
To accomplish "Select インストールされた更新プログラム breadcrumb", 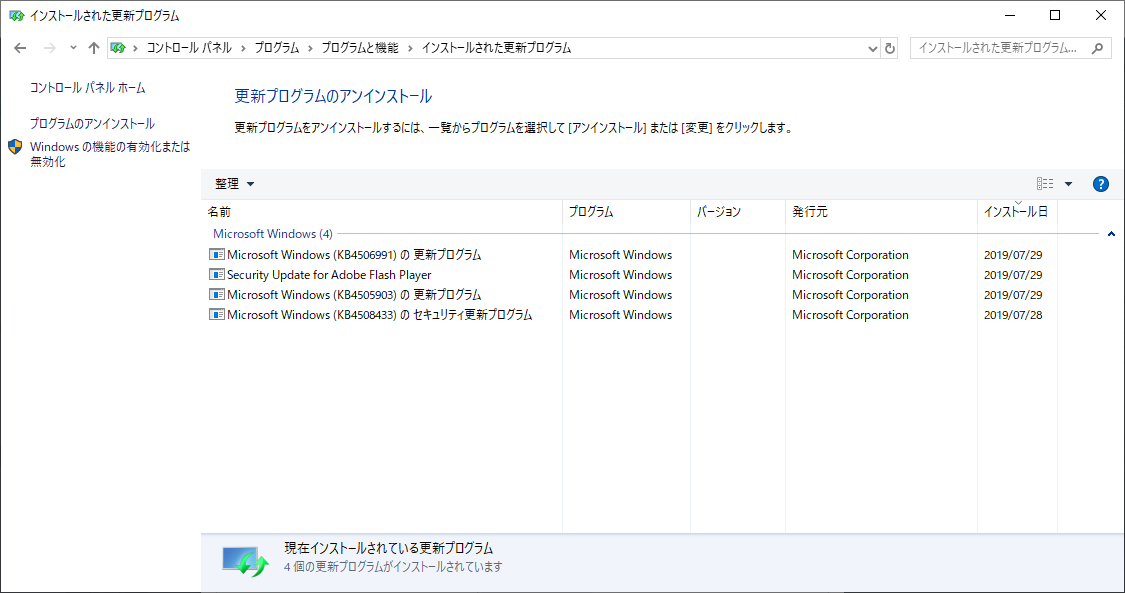I will point(496,48).
